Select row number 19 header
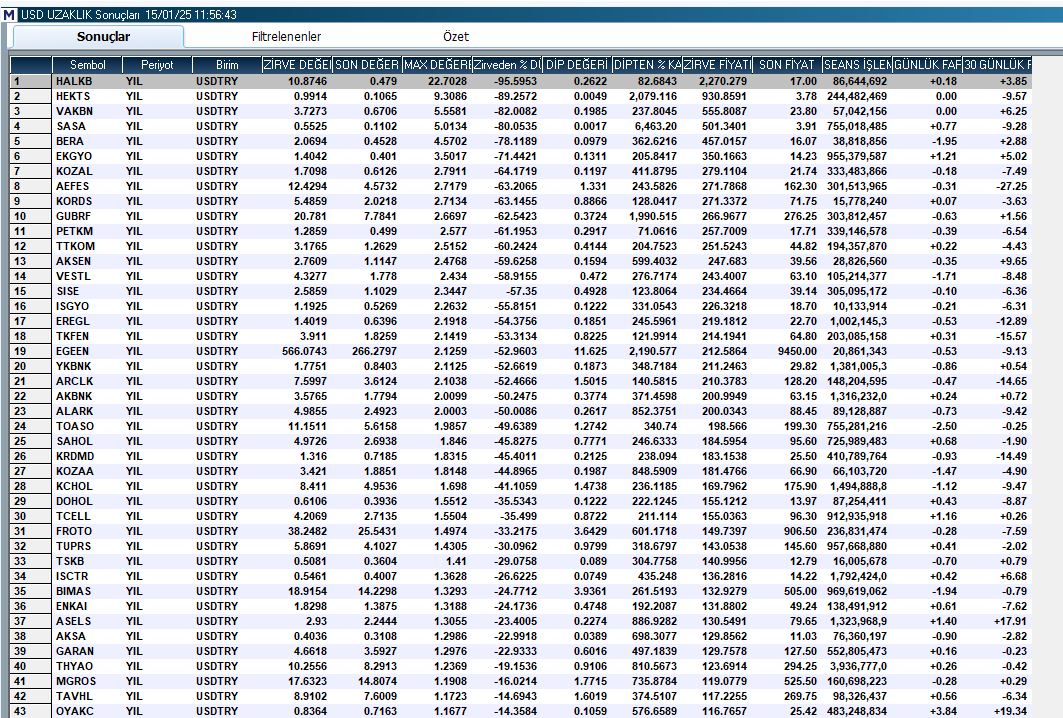Viewport: 1063px width, 718px height. pyautogui.click(x=31, y=351)
